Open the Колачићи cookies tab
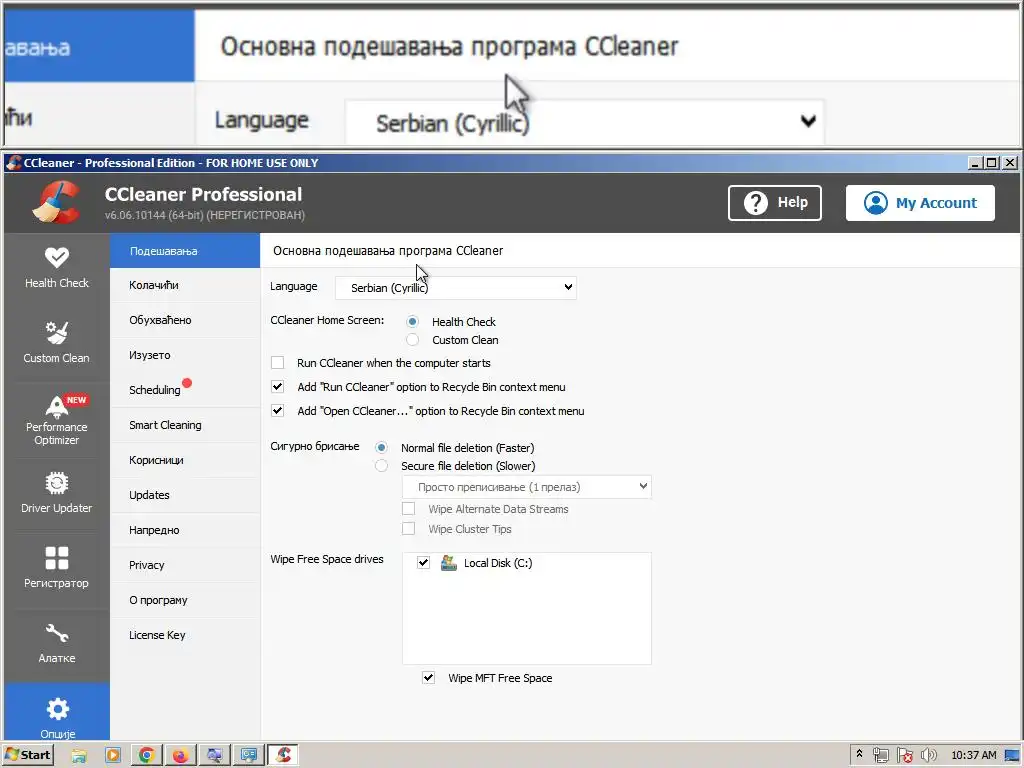The width and height of the screenshot is (1024, 768). point(185,285)
